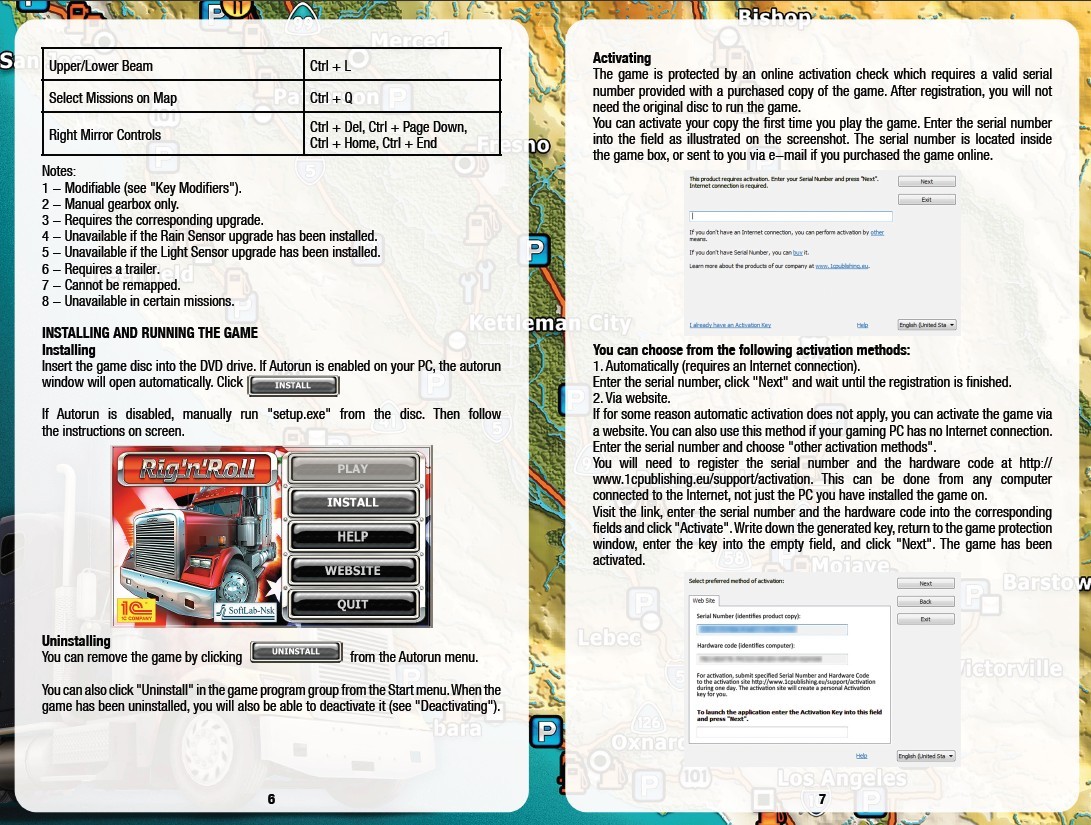Click the page number 6
The height and width of the screenshot is (825, 1091).
(x=271, y=799)
